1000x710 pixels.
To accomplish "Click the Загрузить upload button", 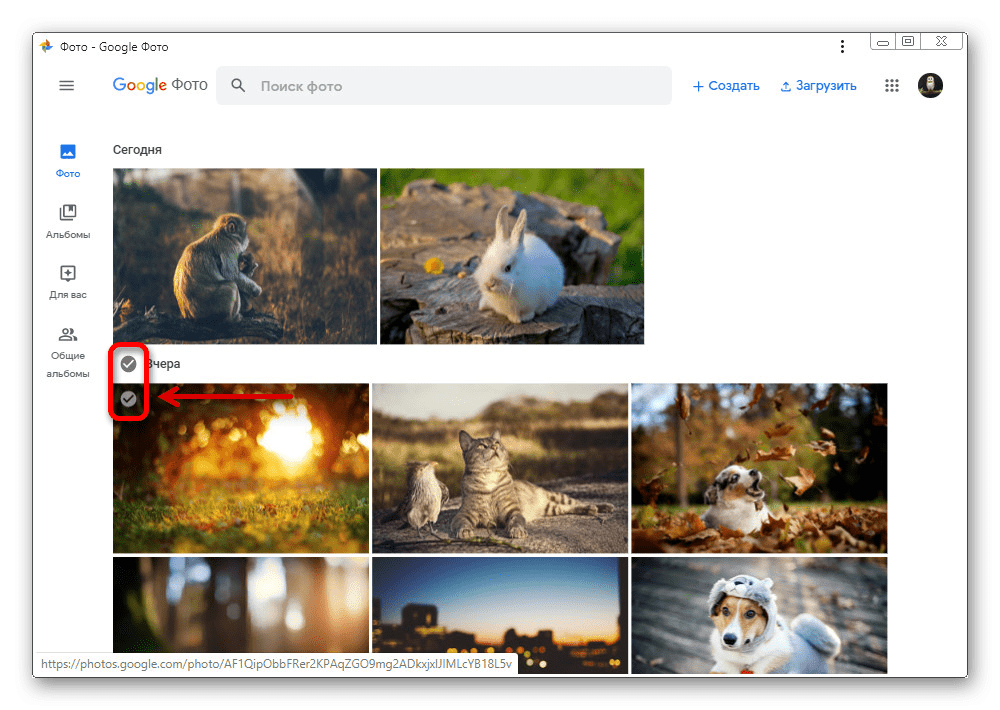I will pyautogui.click(x=818, y=86).
